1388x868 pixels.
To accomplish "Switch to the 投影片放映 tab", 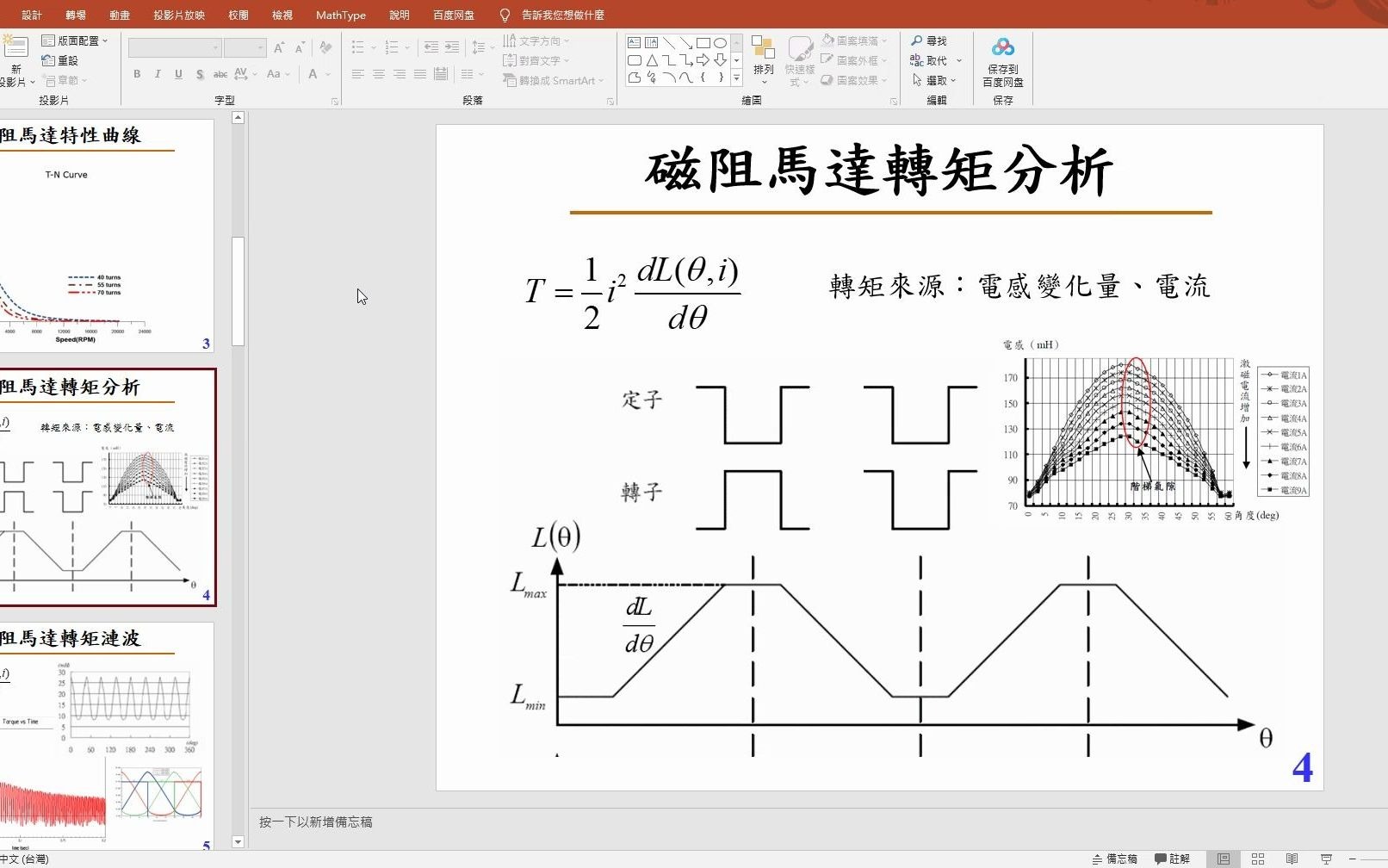I will (179, 15).
